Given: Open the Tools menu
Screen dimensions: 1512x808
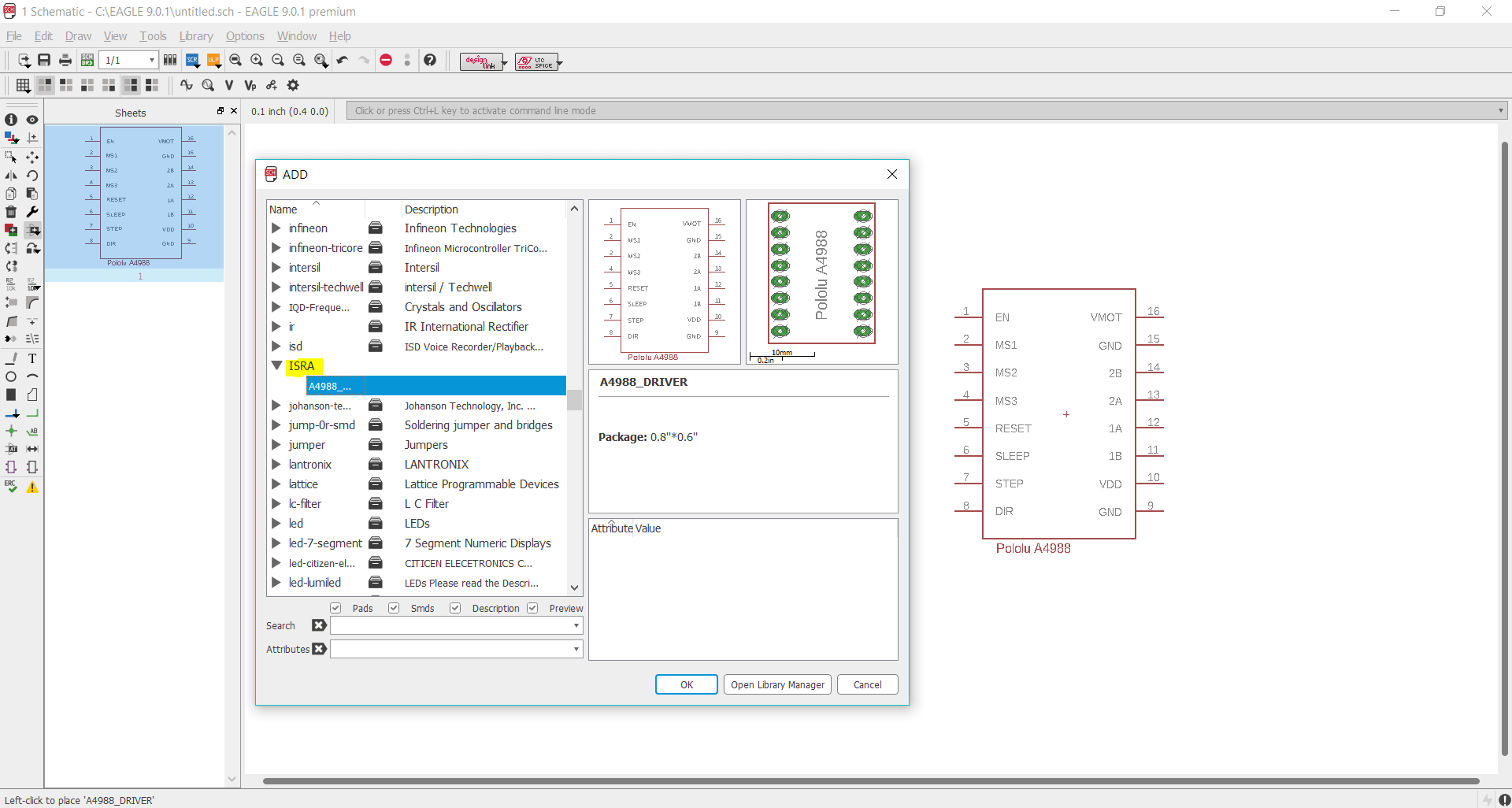Looking at the screenshot, I should pos(153,36).
